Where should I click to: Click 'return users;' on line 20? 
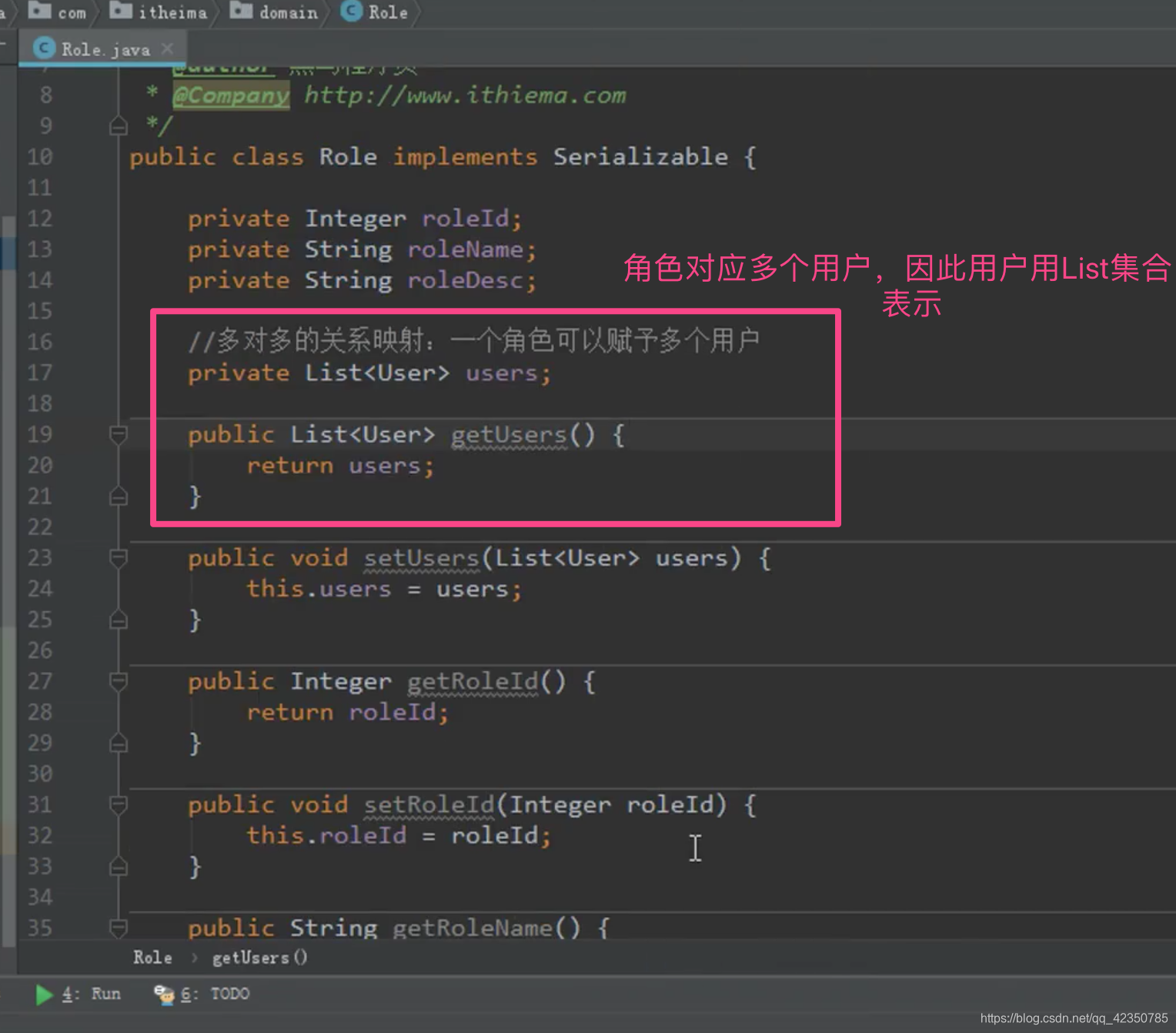[x=341, y=466]
